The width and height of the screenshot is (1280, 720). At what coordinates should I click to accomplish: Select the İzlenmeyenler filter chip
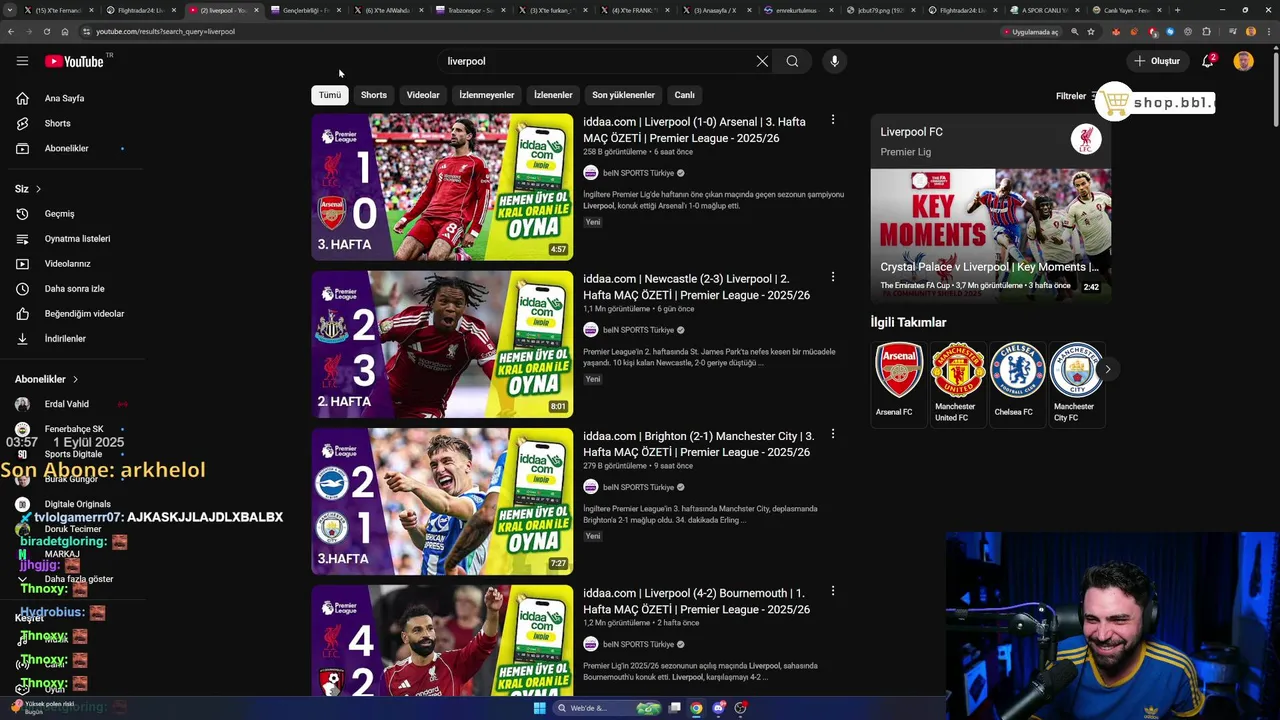487,95
